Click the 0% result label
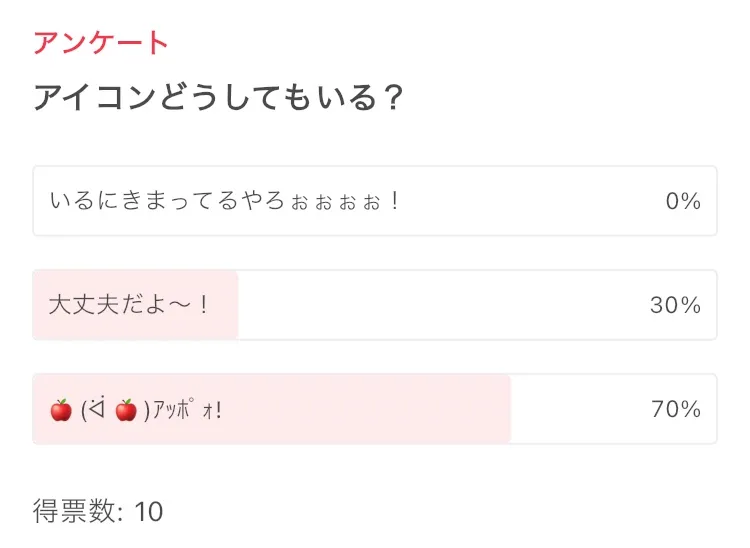The width and height of the screenshot is (750, 548). coord(683,201)
